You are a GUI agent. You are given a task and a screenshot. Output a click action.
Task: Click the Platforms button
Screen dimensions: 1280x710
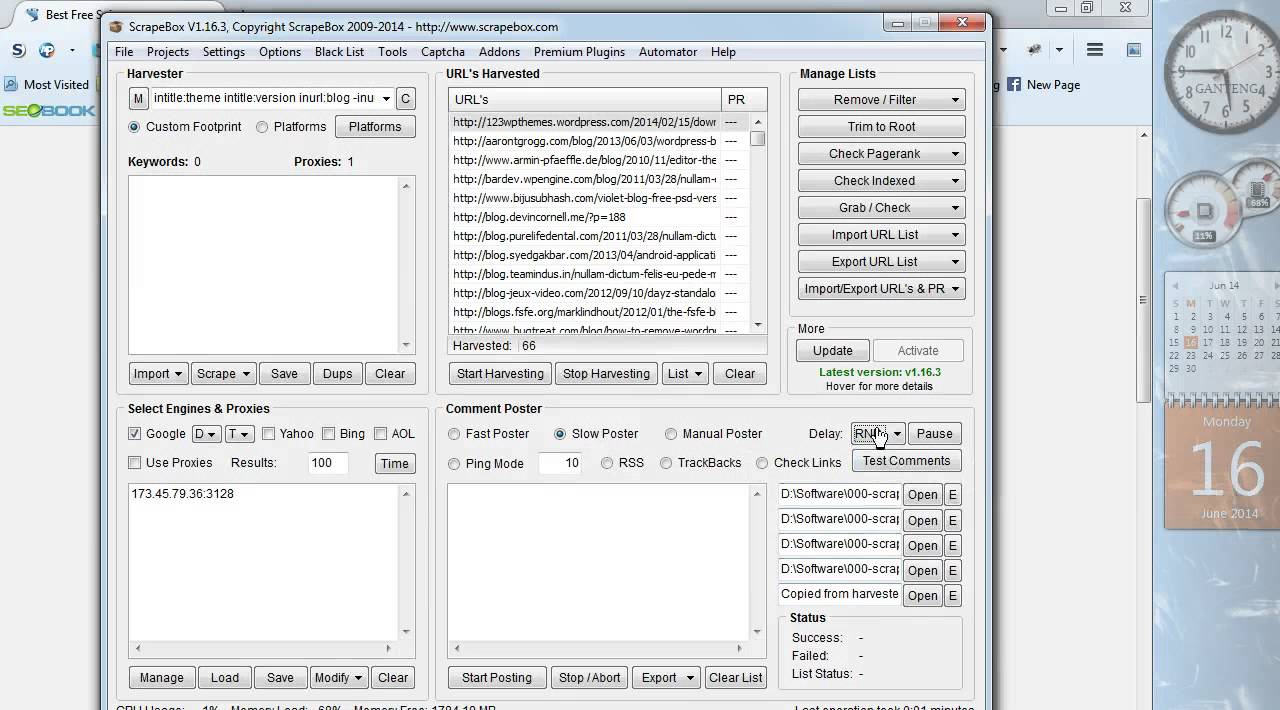pos(375,127)
